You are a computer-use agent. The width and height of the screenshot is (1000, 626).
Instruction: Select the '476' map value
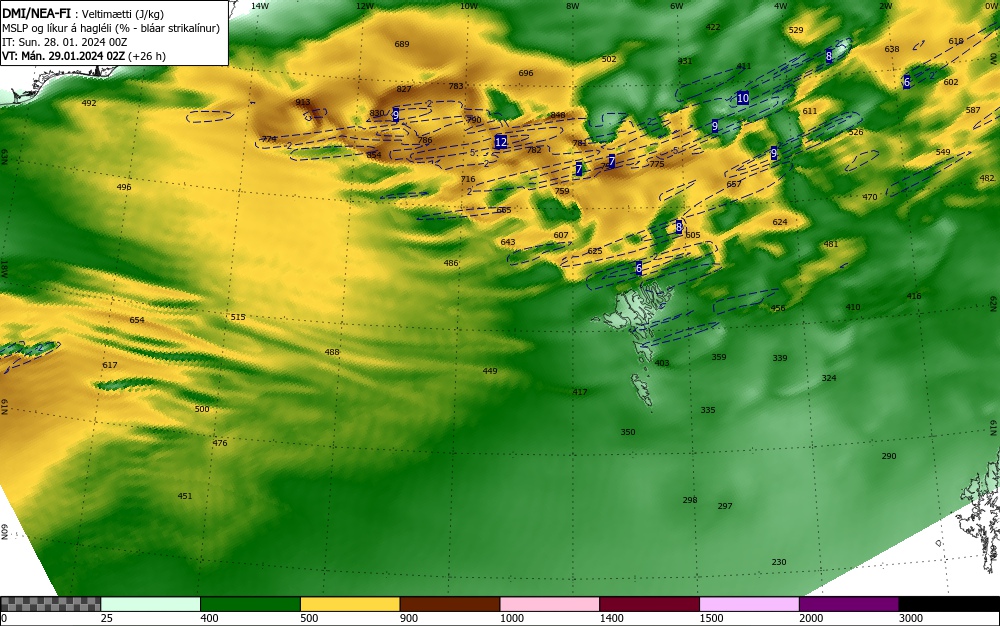click(220, 443)
